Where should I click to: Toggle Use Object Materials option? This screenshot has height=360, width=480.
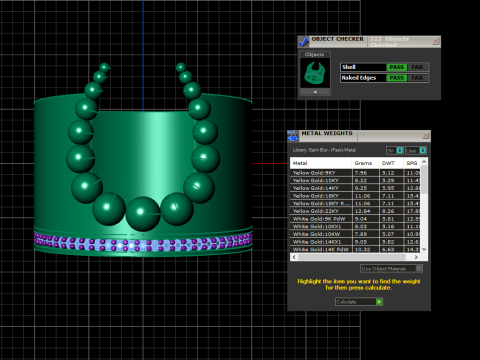tap(391, 268)
